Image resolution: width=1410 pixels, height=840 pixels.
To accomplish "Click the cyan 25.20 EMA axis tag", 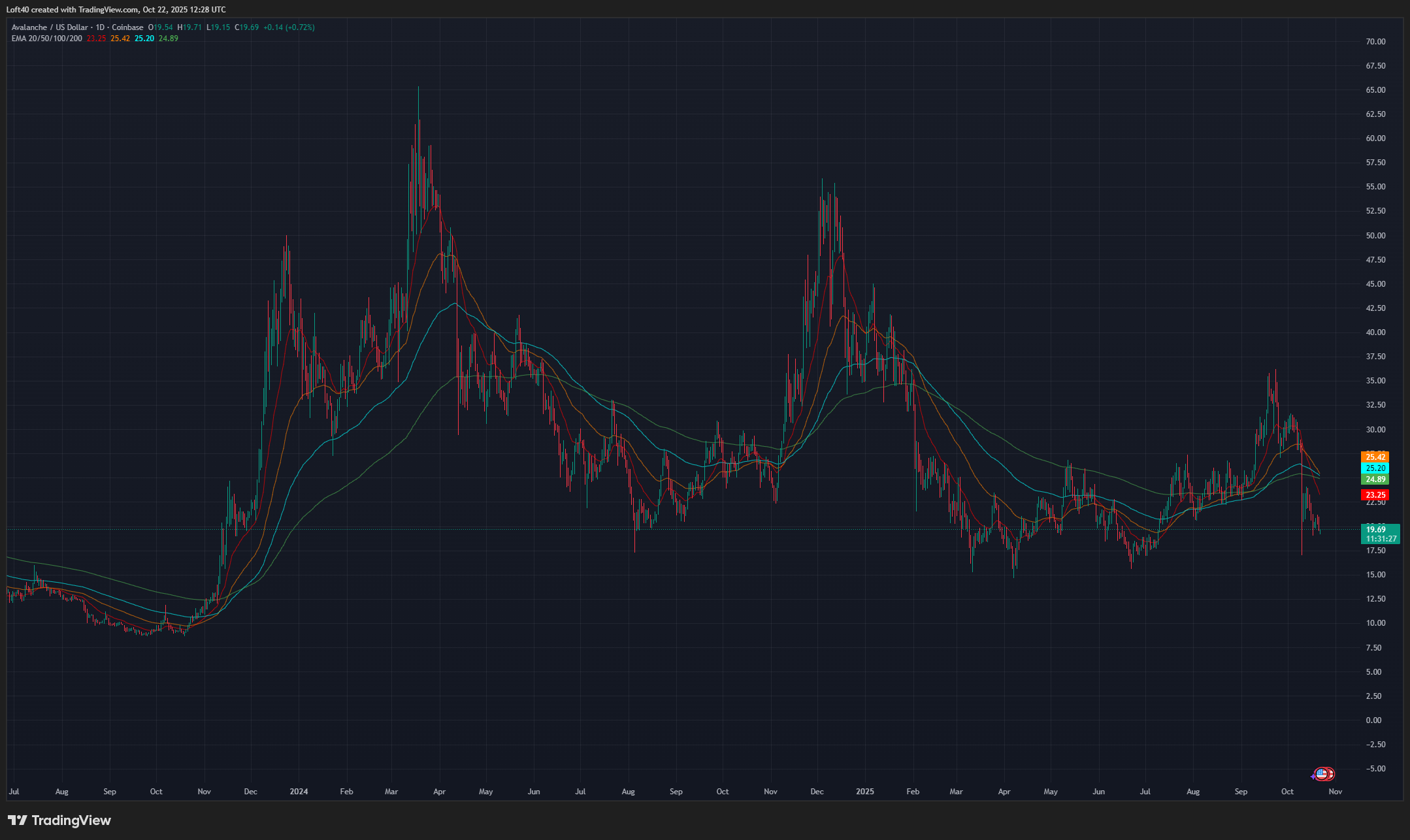I will [1375, 468].
